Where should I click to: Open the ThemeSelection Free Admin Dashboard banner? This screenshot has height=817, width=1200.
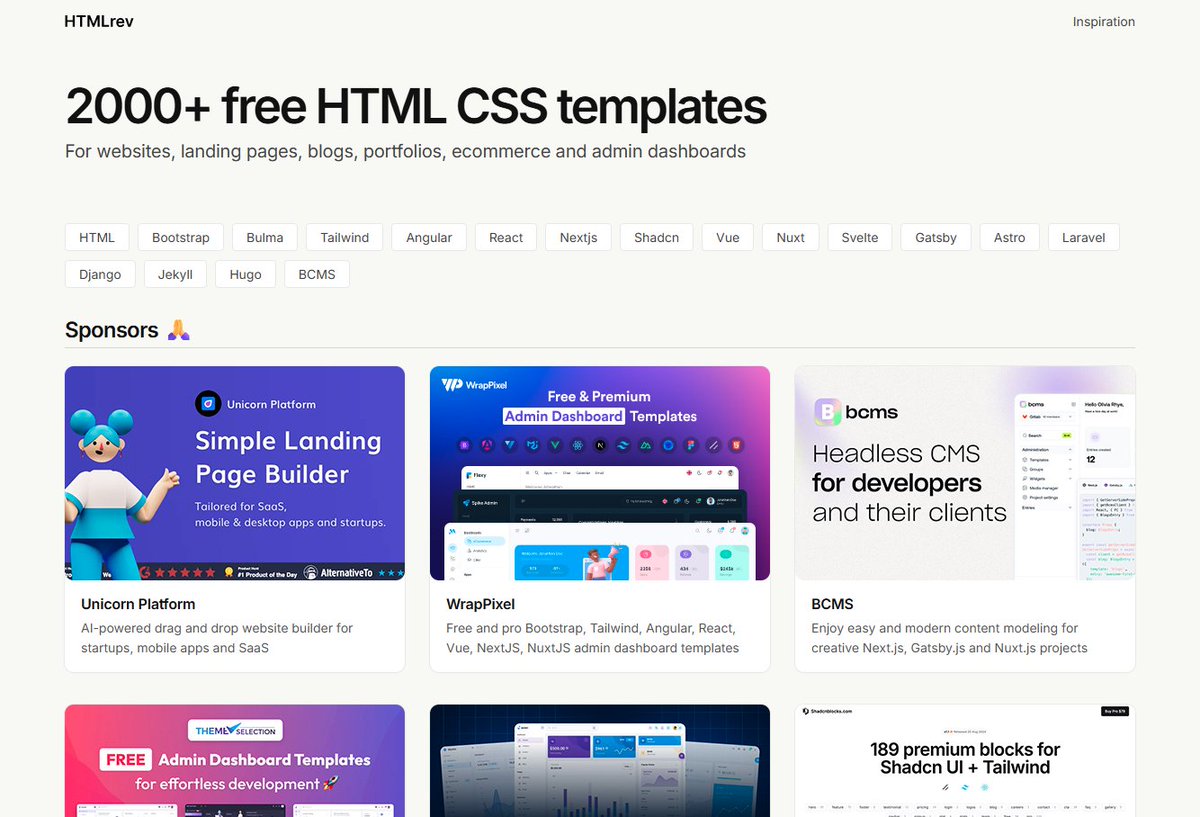(235, 761)
